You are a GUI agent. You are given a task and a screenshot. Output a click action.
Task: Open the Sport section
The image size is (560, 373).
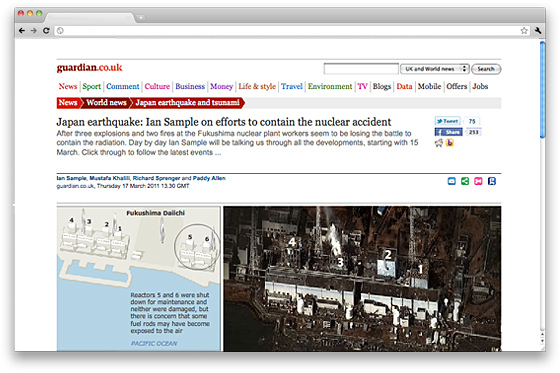click(x=91, y=86)
